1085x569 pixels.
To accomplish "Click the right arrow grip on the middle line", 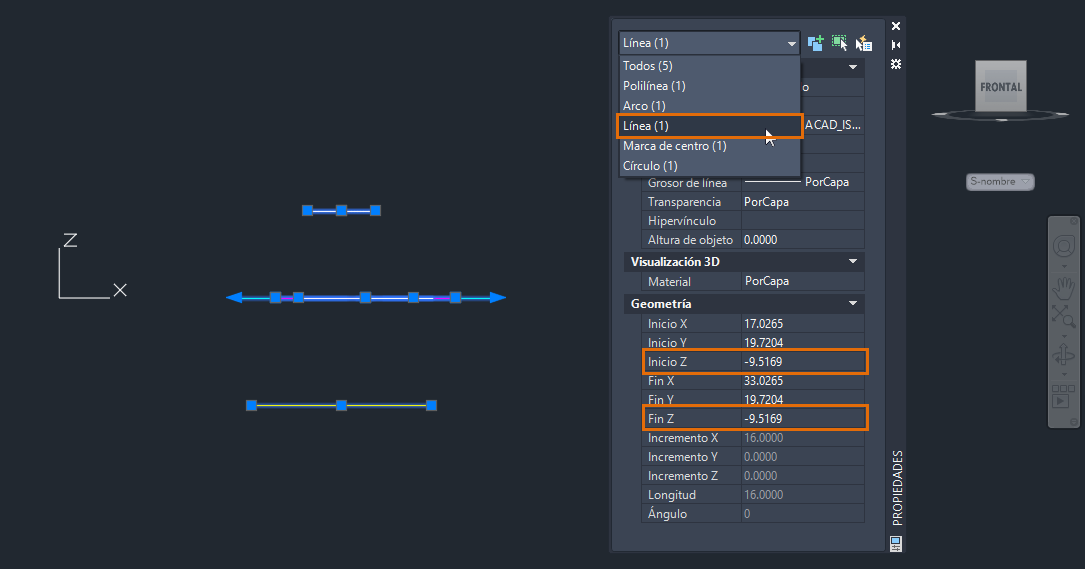I will [498, 298].
